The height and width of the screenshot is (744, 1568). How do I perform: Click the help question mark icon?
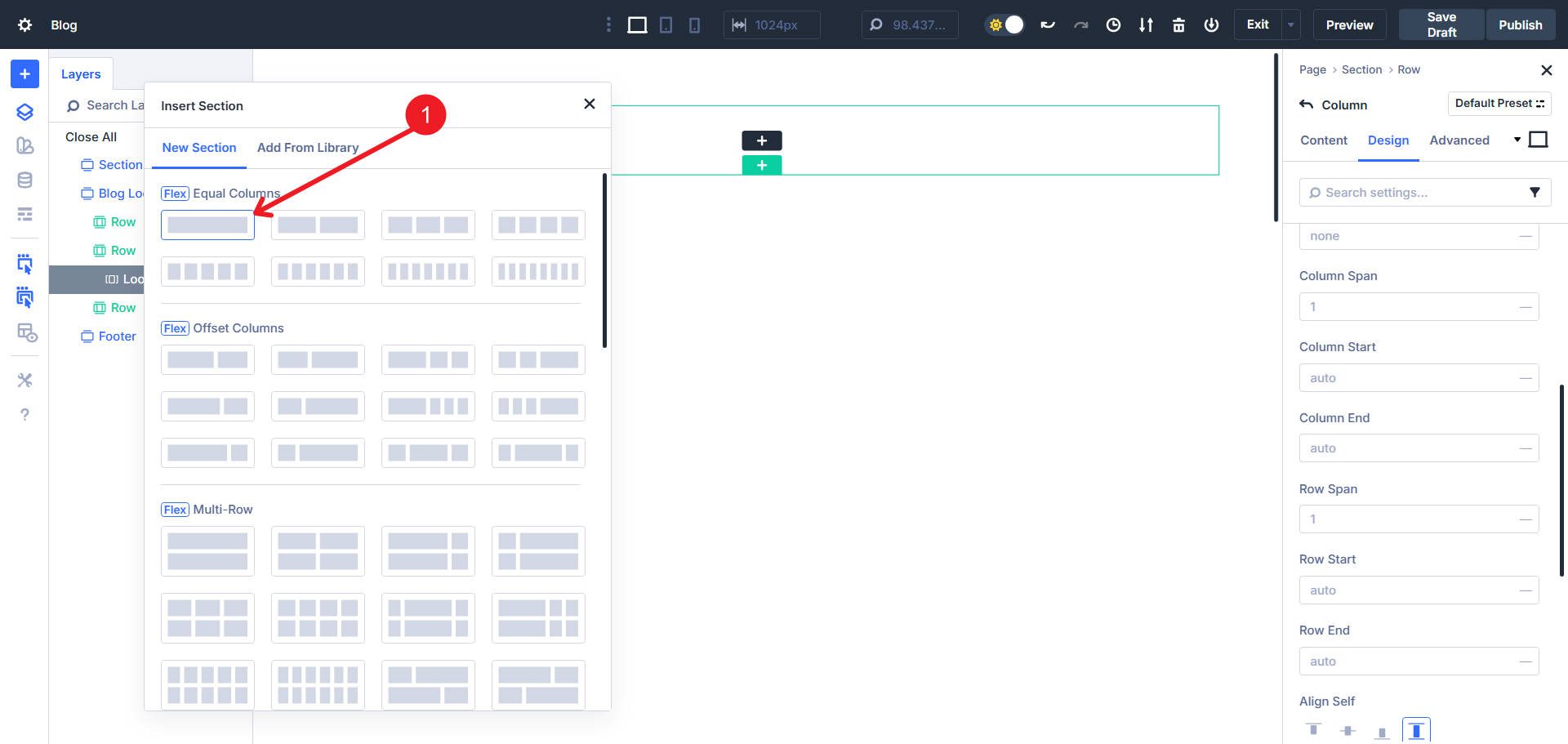(24, 414)
